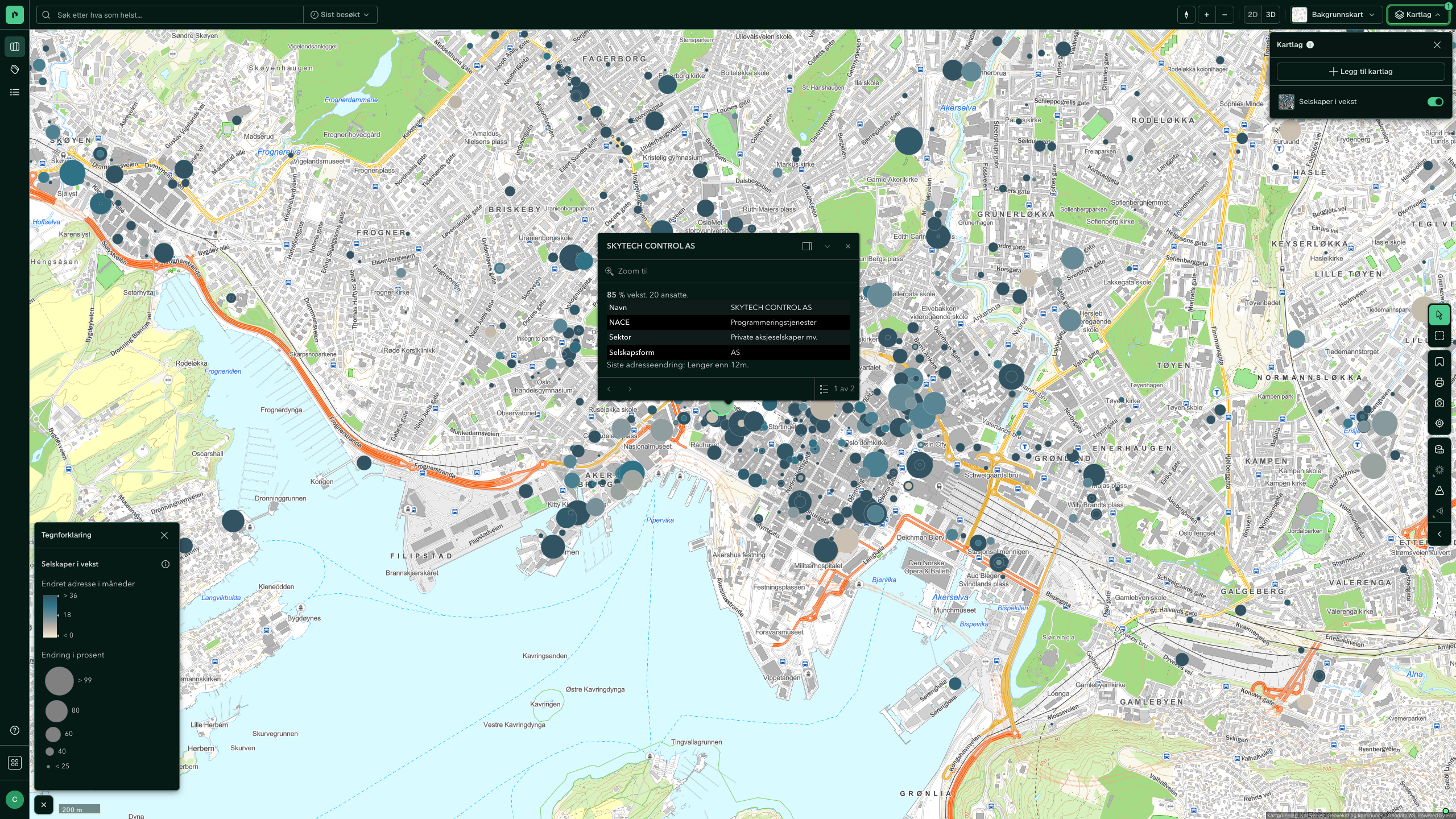Open the bookmarks tool

coord(1440,362)
